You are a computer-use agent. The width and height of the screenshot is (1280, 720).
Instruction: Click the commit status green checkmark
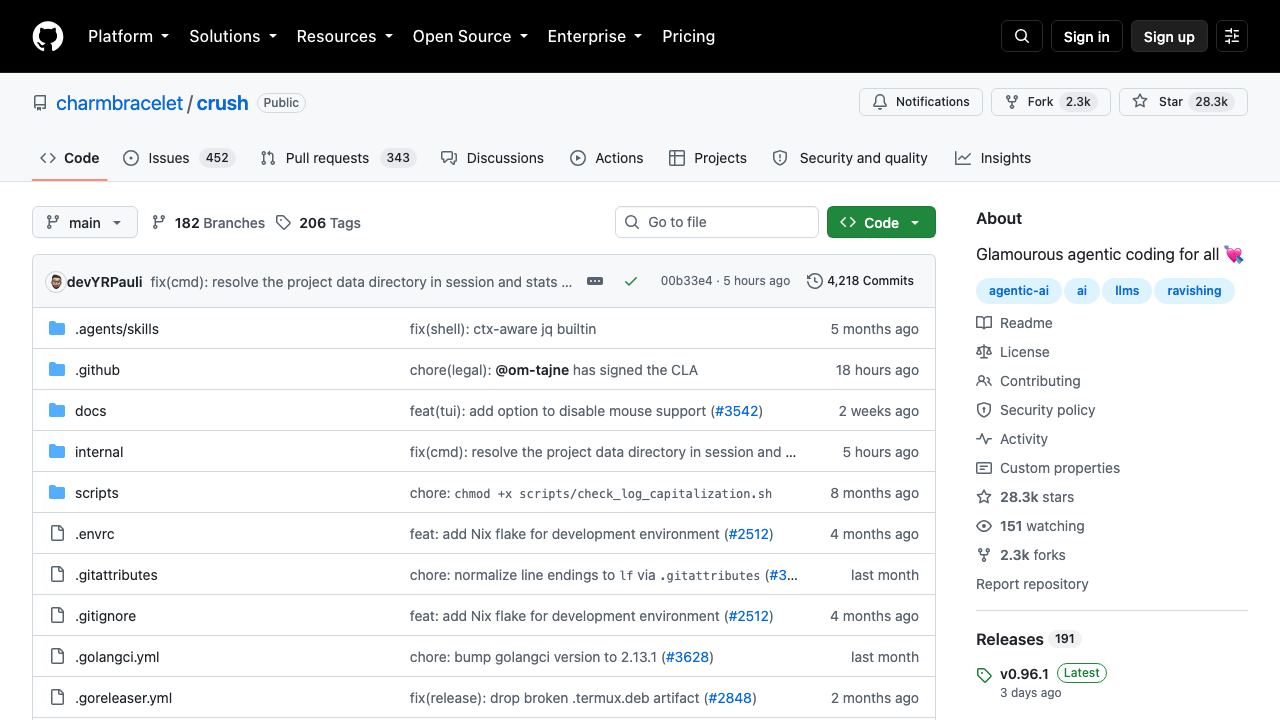tap(631, 281)
